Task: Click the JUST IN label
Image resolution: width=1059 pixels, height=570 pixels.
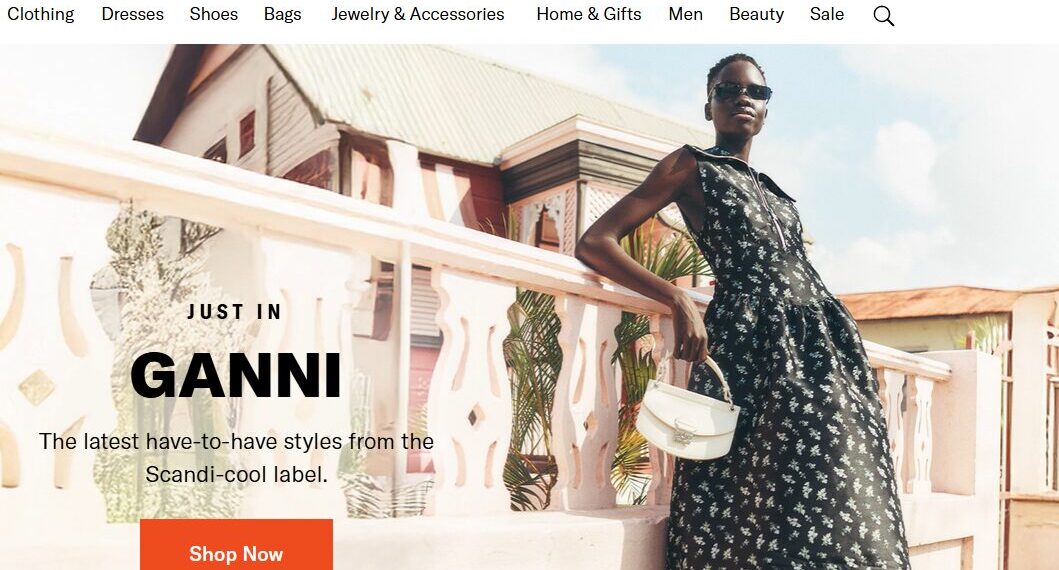Action: 234,312
